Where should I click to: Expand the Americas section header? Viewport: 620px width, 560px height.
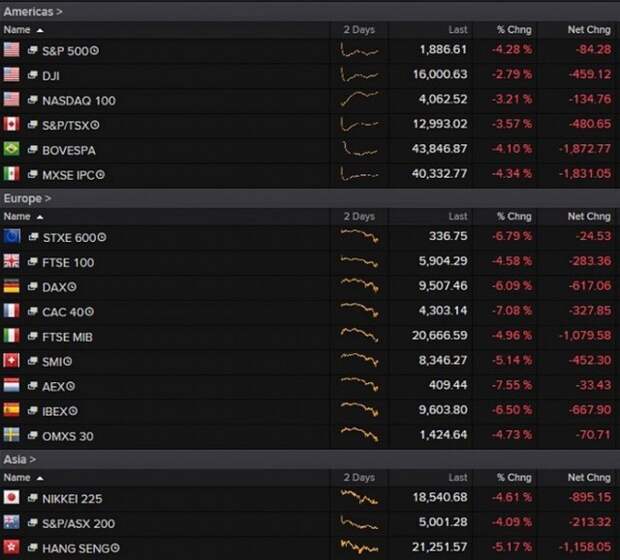pos(33,11)
